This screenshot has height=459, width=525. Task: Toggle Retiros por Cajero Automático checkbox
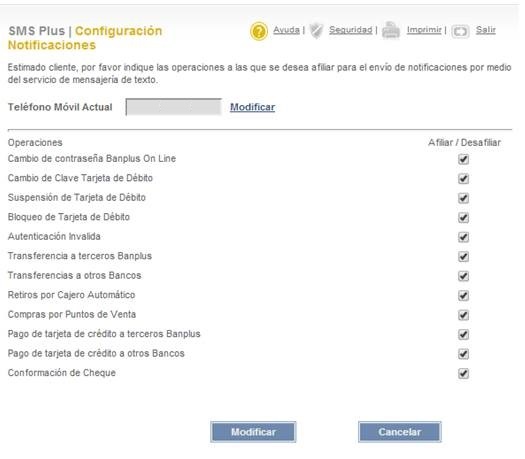pos(463,295)
